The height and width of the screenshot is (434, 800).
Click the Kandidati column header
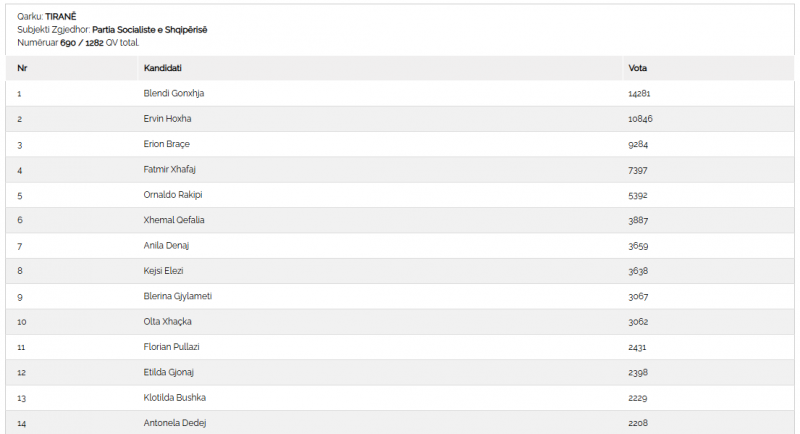(x=163, y=68)
